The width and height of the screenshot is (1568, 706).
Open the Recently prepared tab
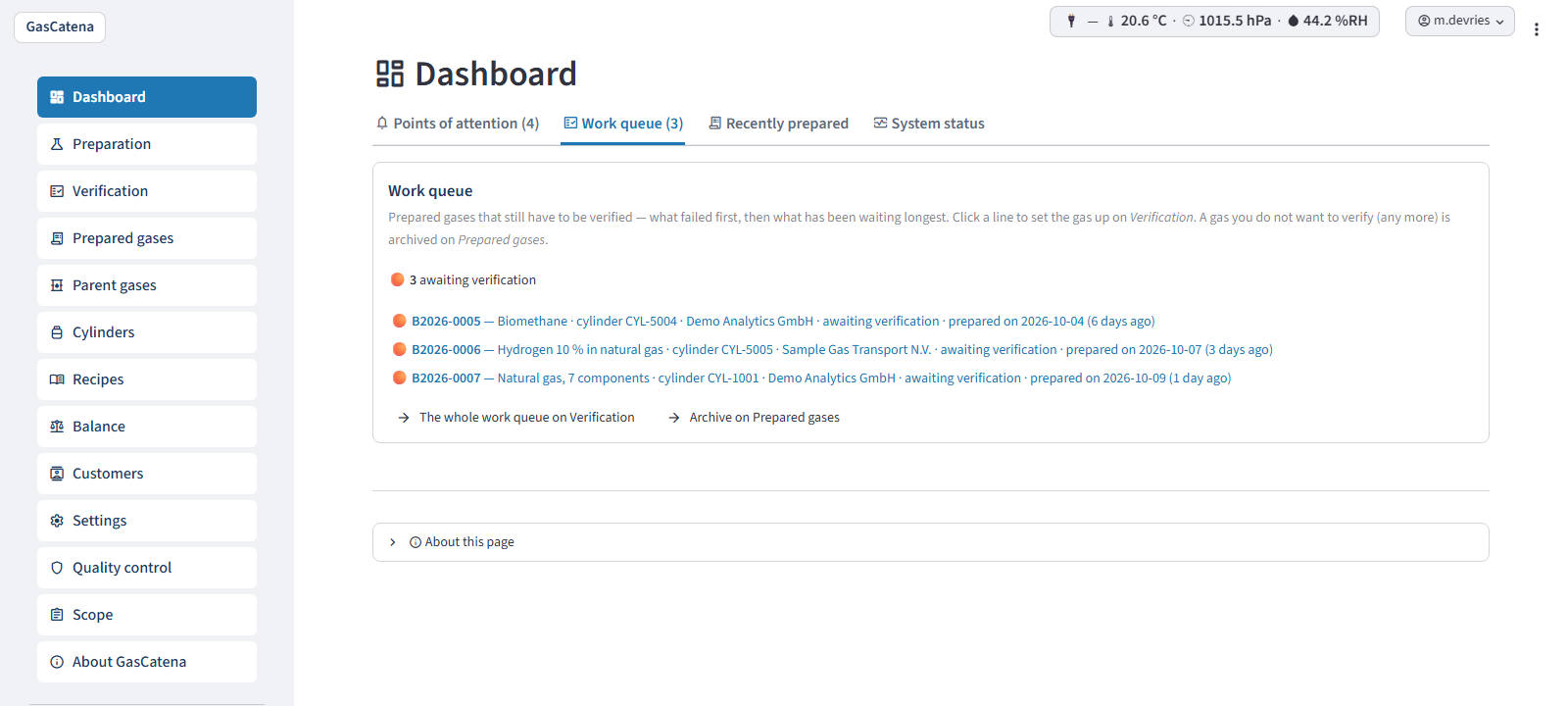[778, 124]
